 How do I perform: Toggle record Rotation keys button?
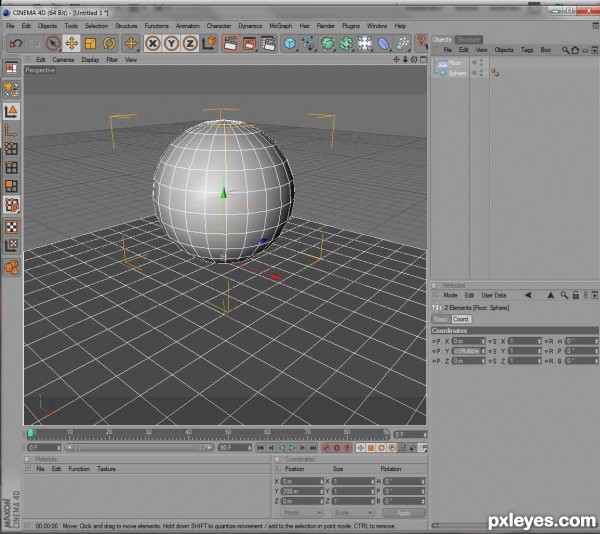pos(381,448)
